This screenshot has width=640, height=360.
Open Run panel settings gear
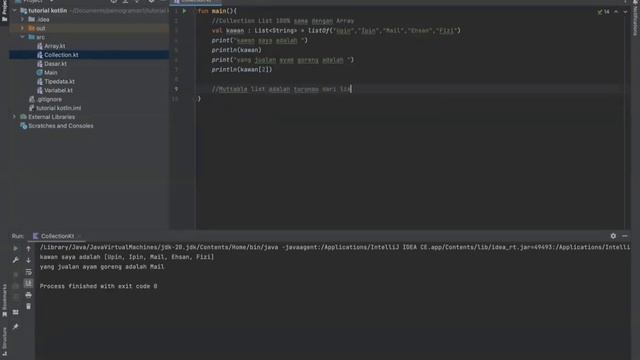pyautogui.click(x=613, y=236)
